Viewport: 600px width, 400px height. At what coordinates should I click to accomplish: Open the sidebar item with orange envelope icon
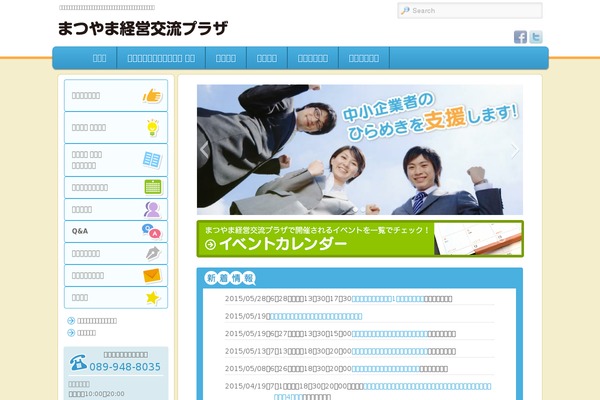pyautogui.click(x=116, y=276)
